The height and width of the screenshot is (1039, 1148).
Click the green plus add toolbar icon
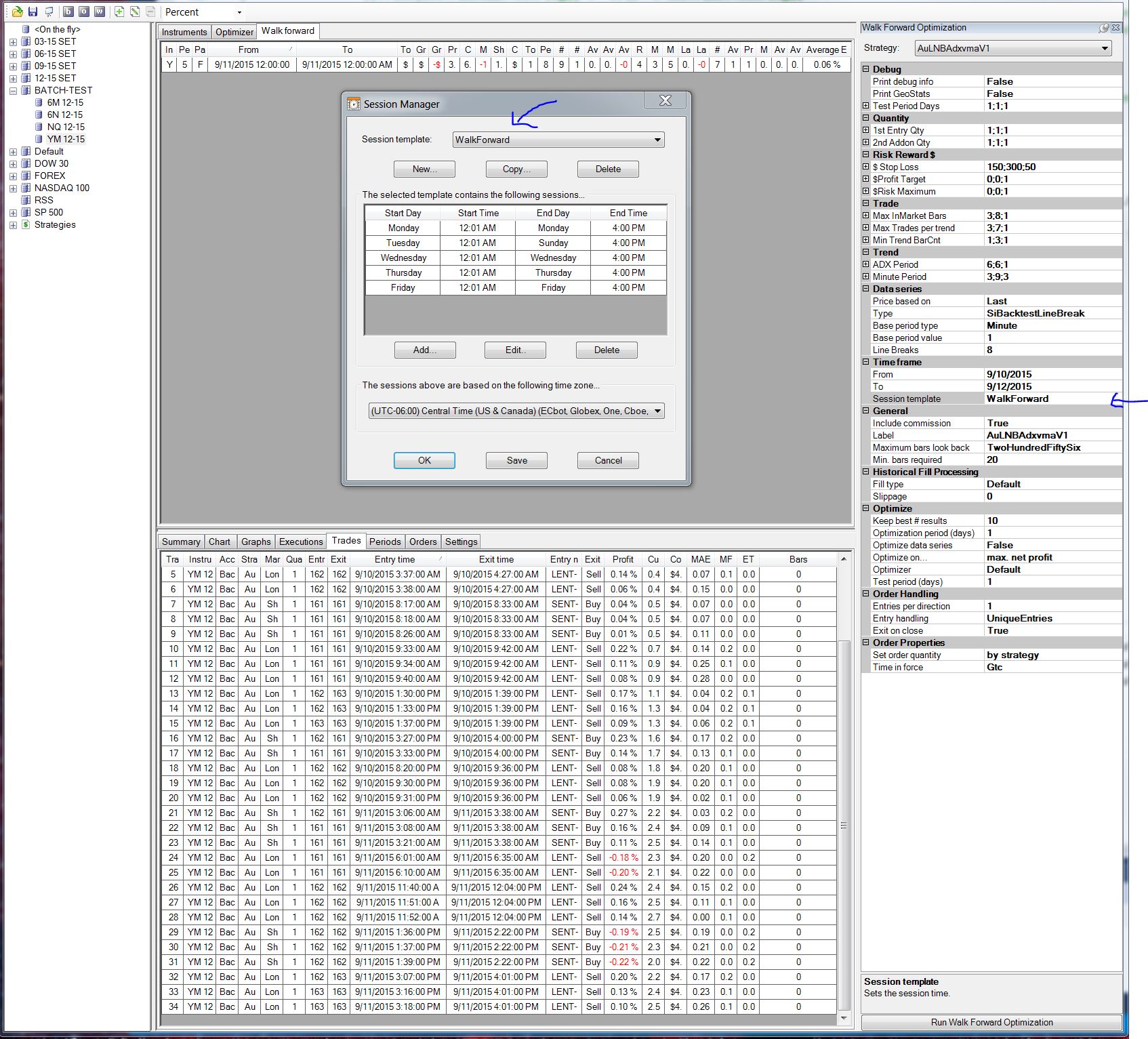(x=119, y=12)
